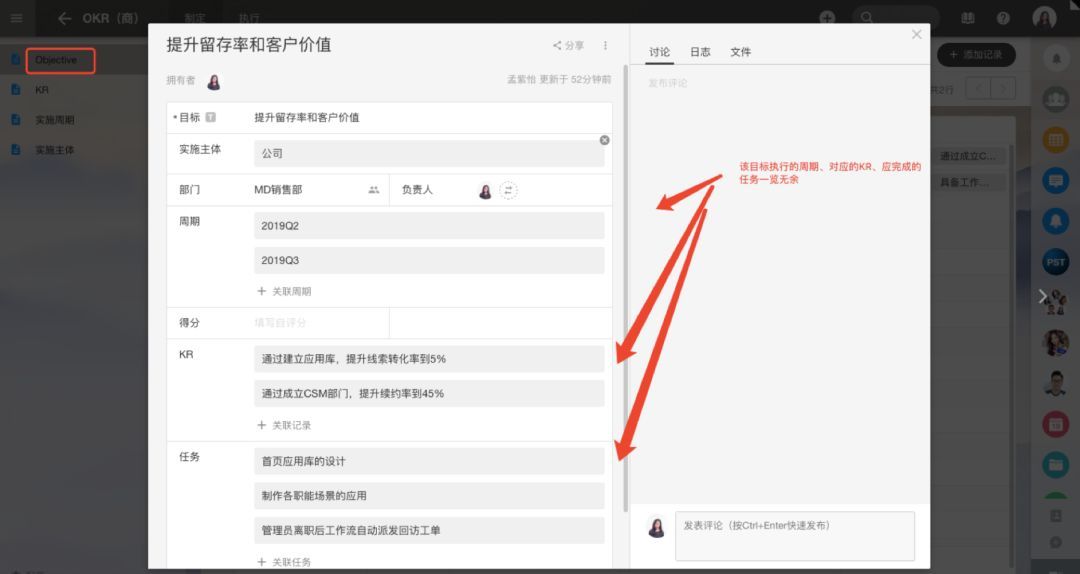Open the KR 通过成立CSM部门，提升续约率到45%
This screenshot has height=574, width=1080.
pyautogui.click(x=429, y=393)
